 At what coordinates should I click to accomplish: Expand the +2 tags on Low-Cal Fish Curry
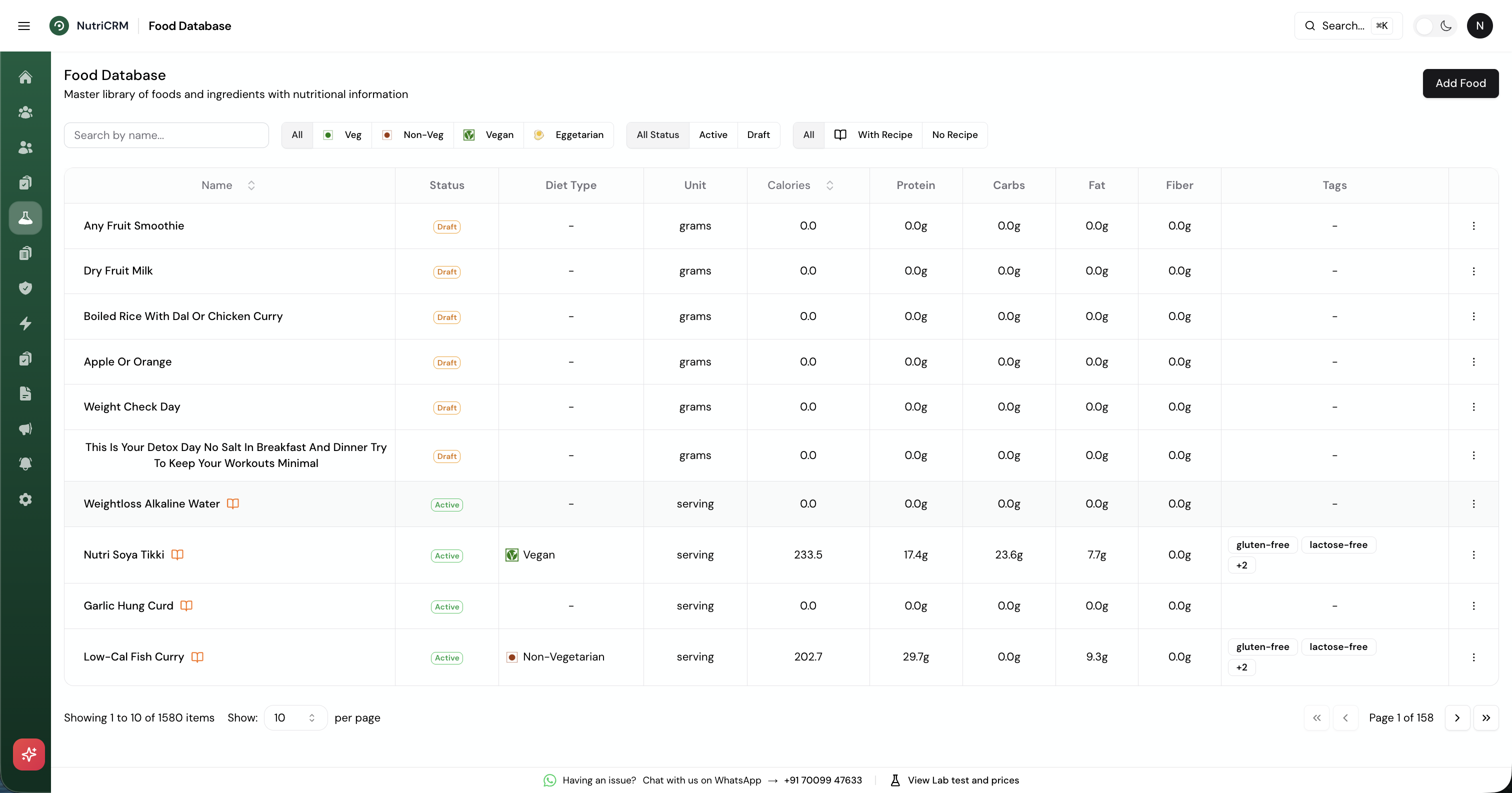tap(1241, 667)
